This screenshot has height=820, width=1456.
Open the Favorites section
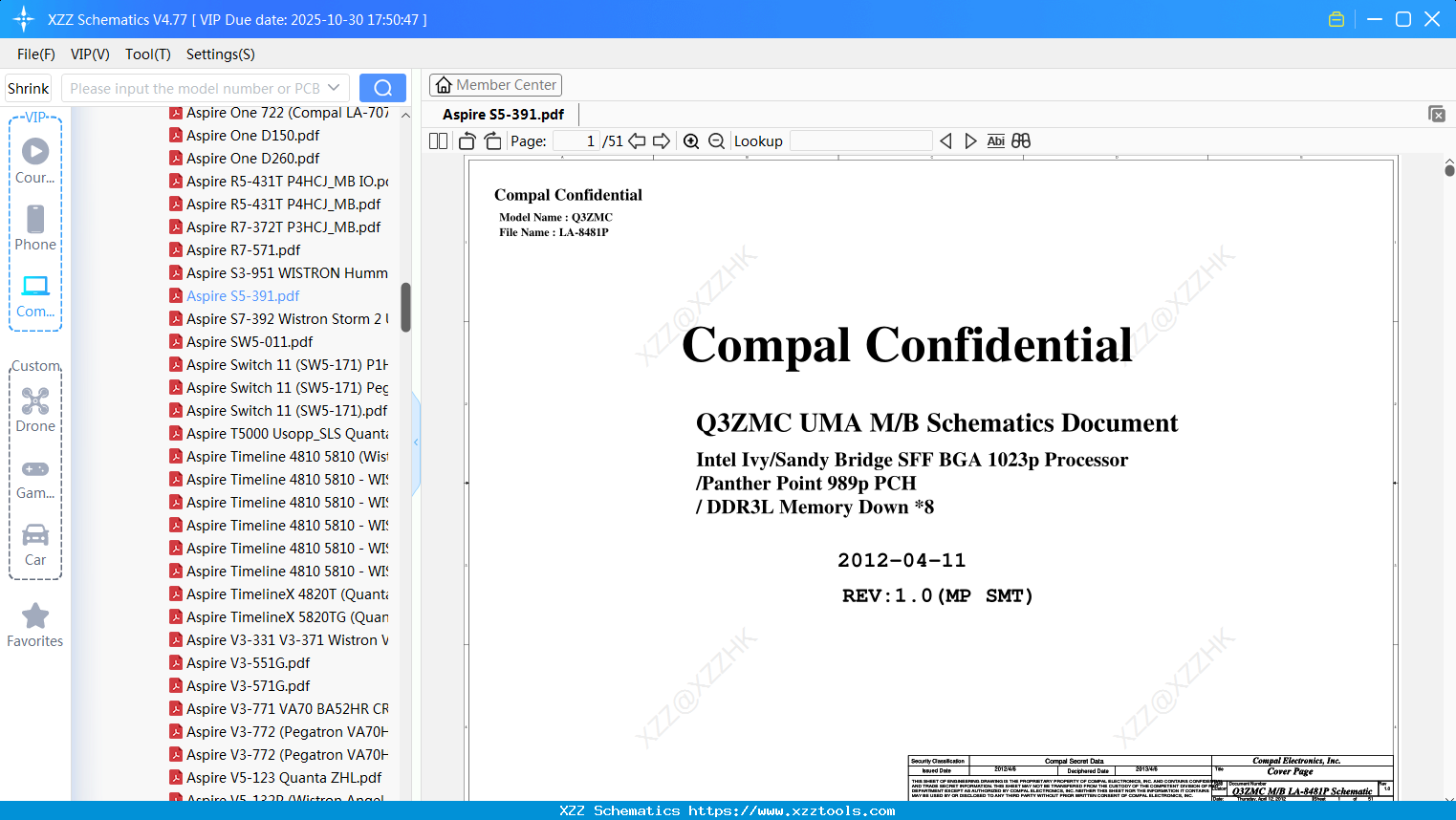[35, 625]
